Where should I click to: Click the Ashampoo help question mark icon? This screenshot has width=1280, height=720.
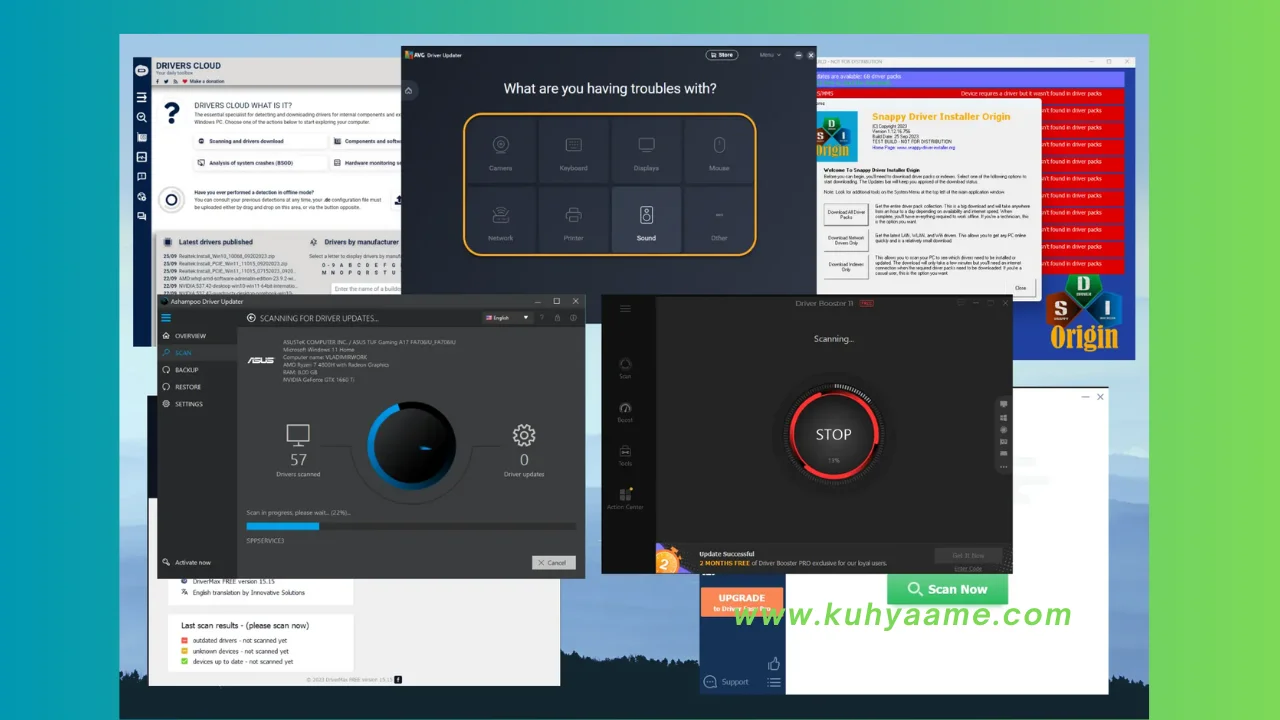point(543,318)
